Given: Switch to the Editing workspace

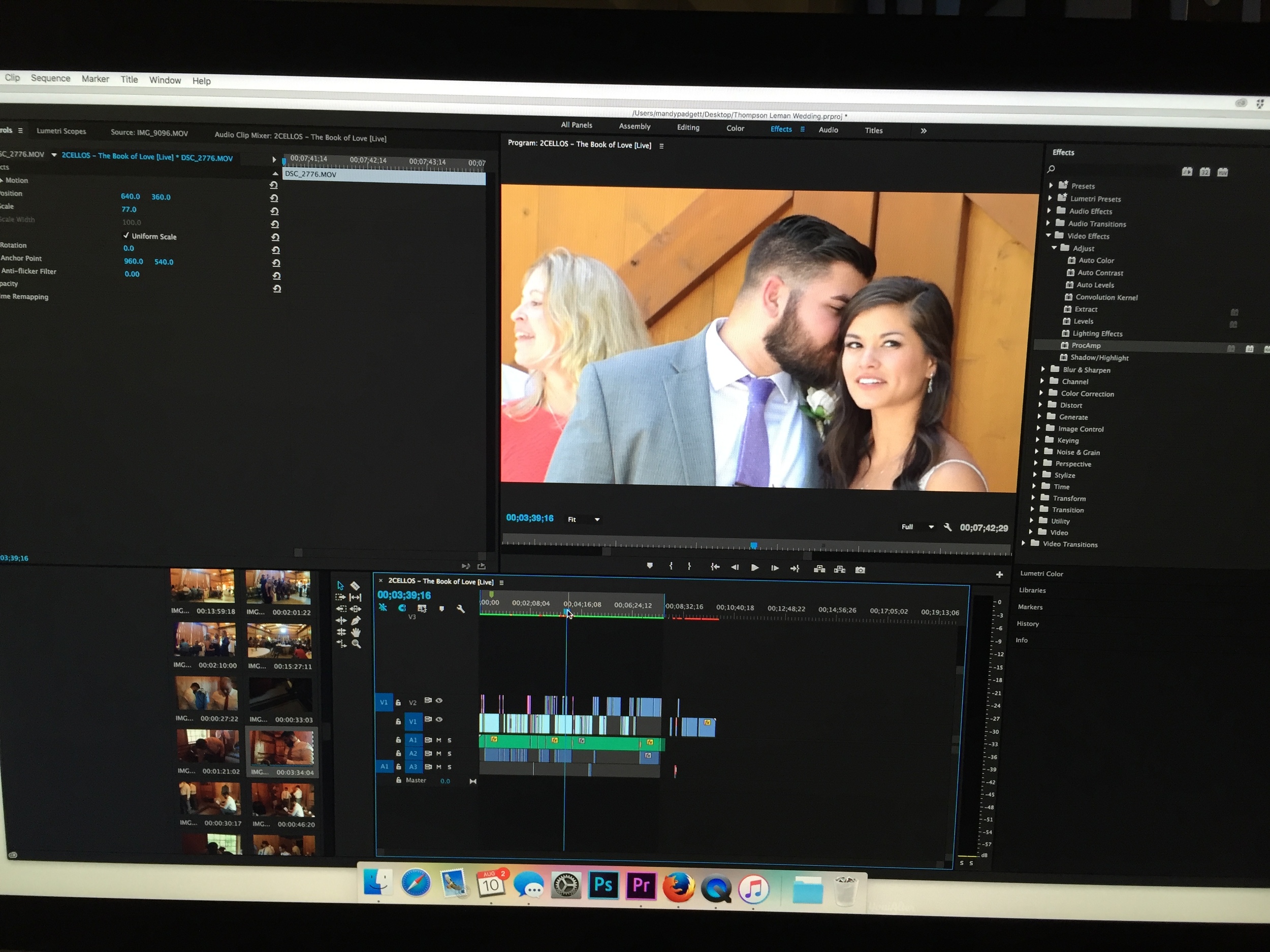Looking at the screenshot, I should coord(688,127).
